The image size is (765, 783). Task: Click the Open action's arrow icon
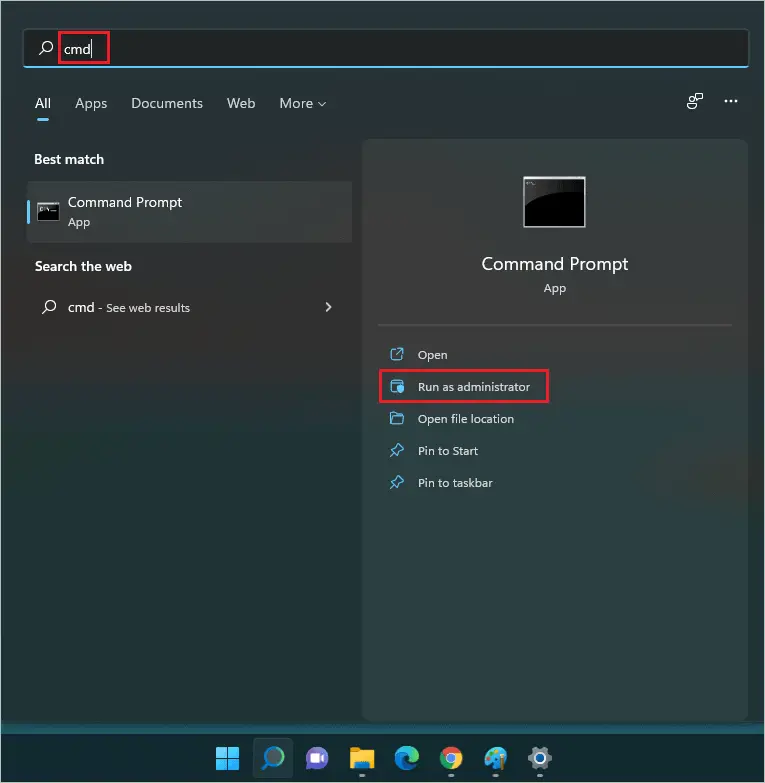(397, 354)
